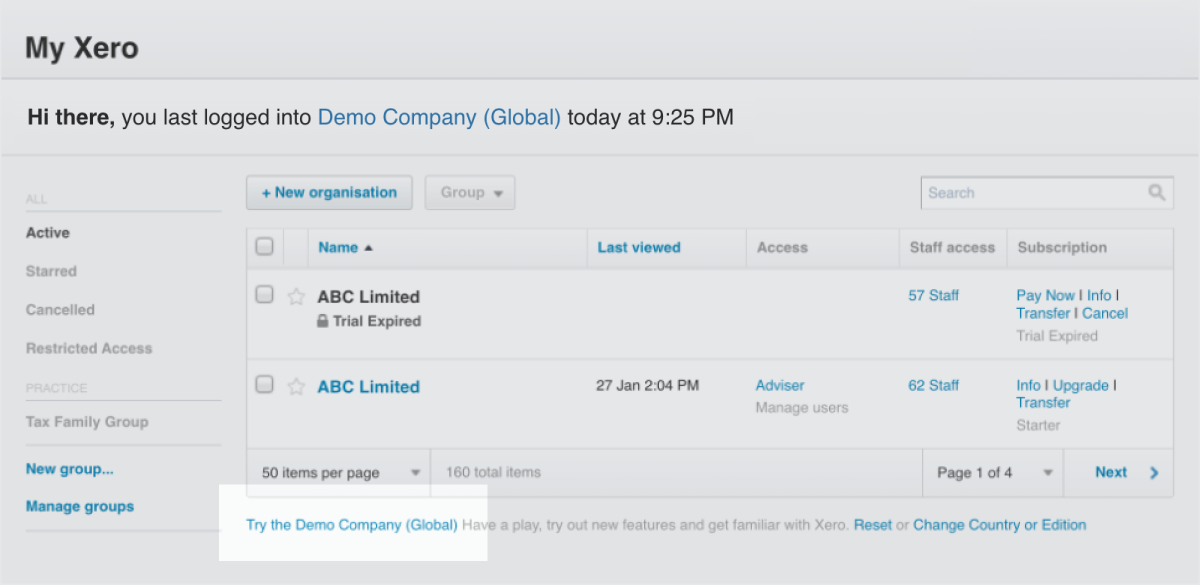Open the Group dropdown button
The height and width of the screenshot is (586, 1201).
point(470,193)
